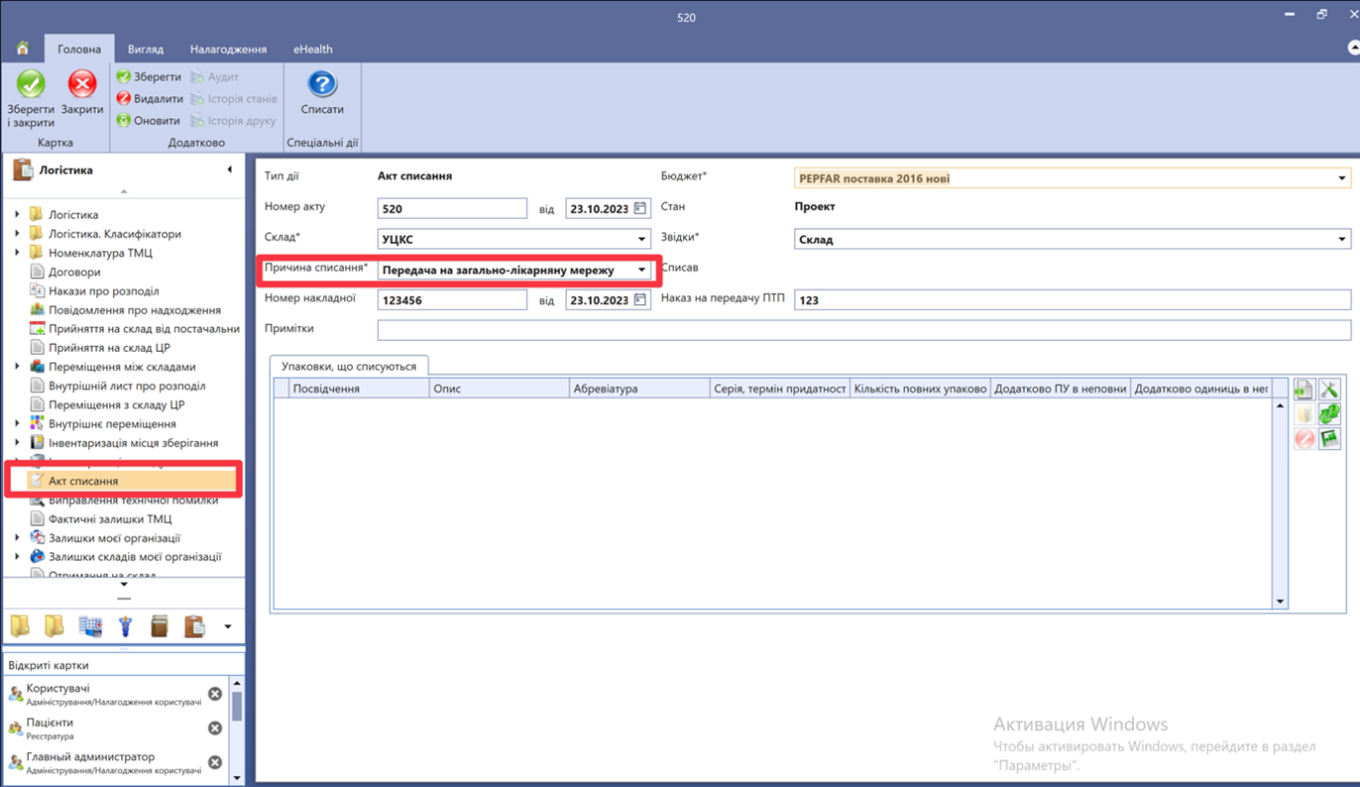Screen dimensions: 1360x787
Task: Click the hospital building module icon
Action: [x=90, y=627]
